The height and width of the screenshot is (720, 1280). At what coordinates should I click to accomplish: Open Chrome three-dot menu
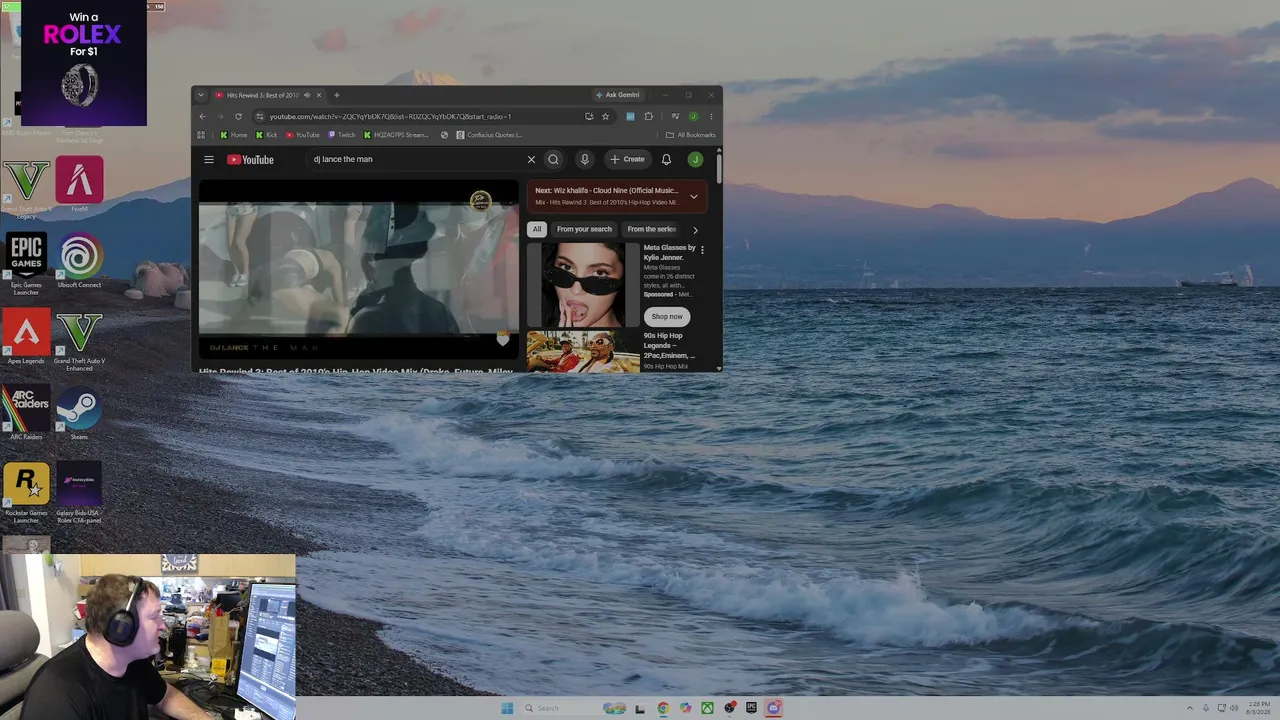tap(711, 116)
